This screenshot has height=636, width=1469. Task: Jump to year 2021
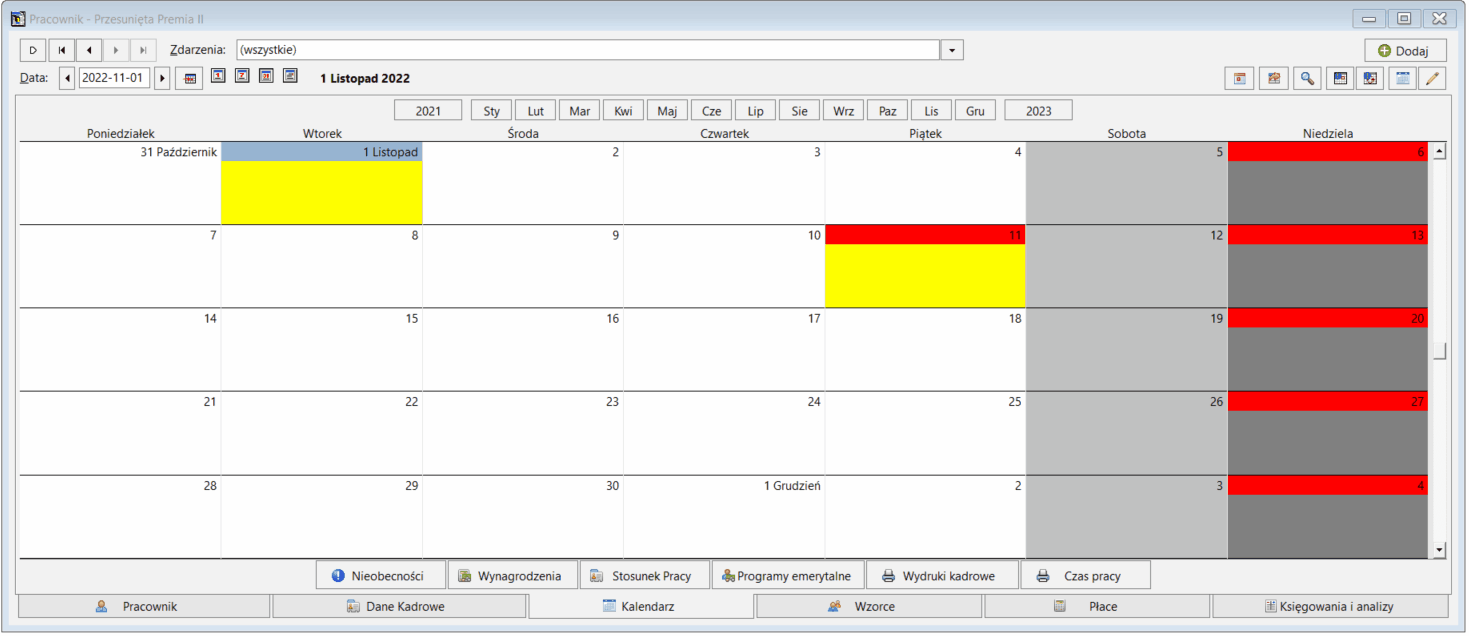428,111
